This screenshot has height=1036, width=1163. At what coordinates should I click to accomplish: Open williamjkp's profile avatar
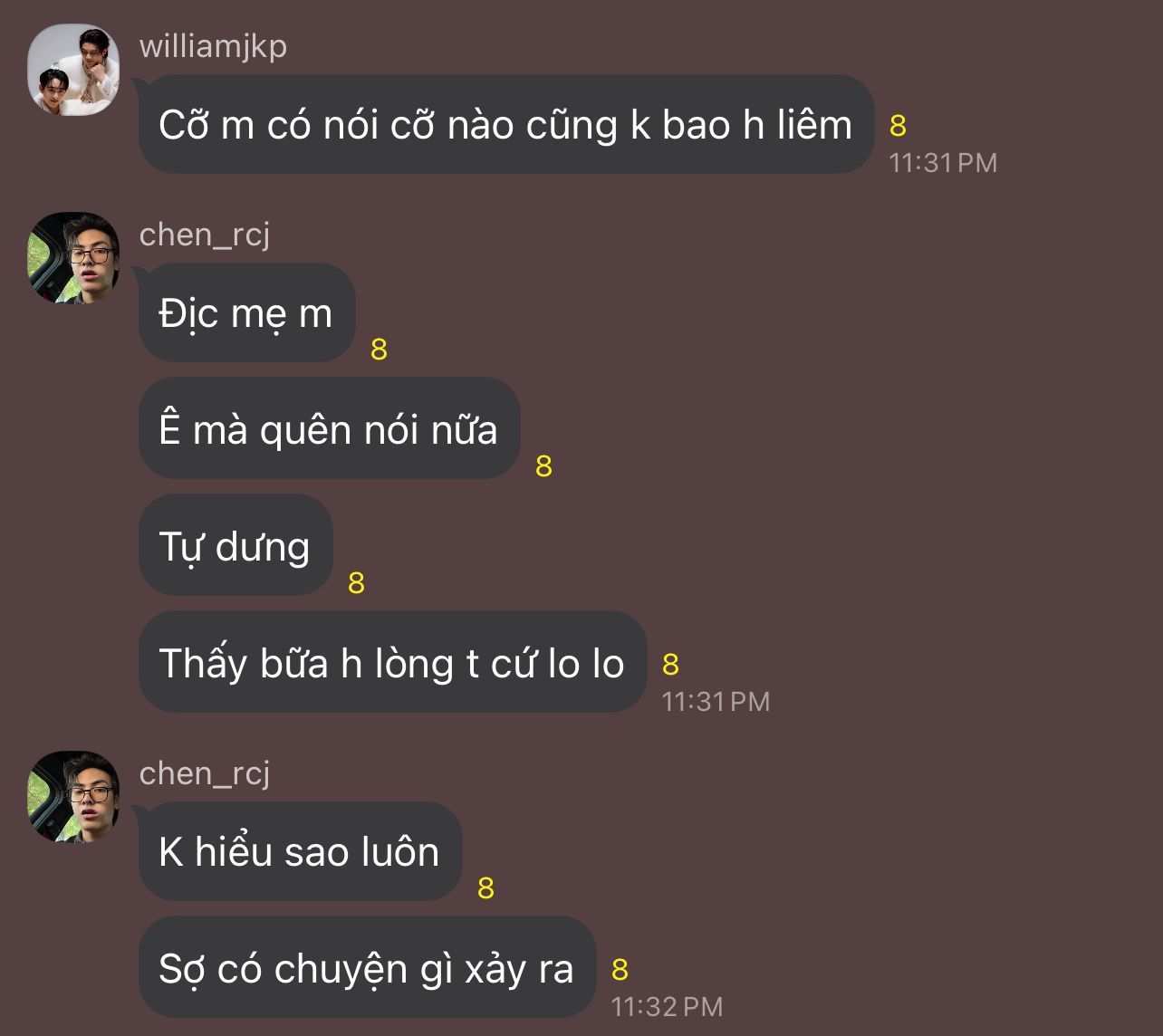coord(73,70)
